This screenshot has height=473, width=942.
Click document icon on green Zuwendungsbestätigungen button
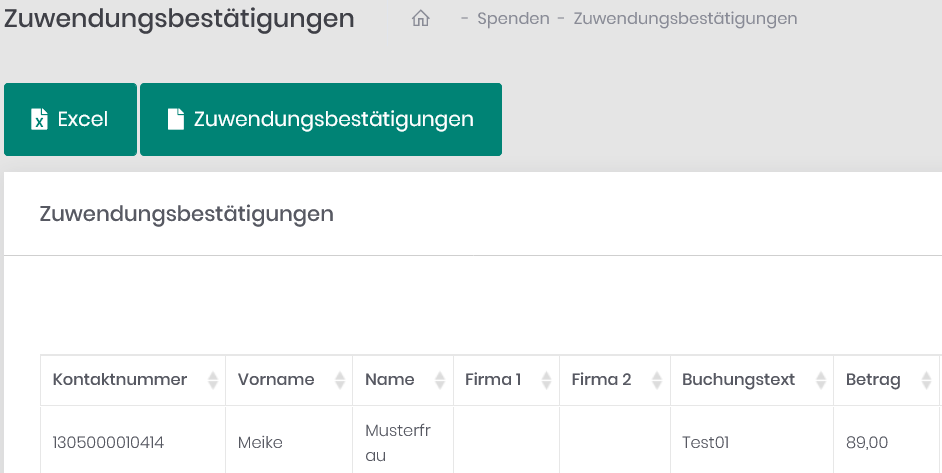click(176, 120)
